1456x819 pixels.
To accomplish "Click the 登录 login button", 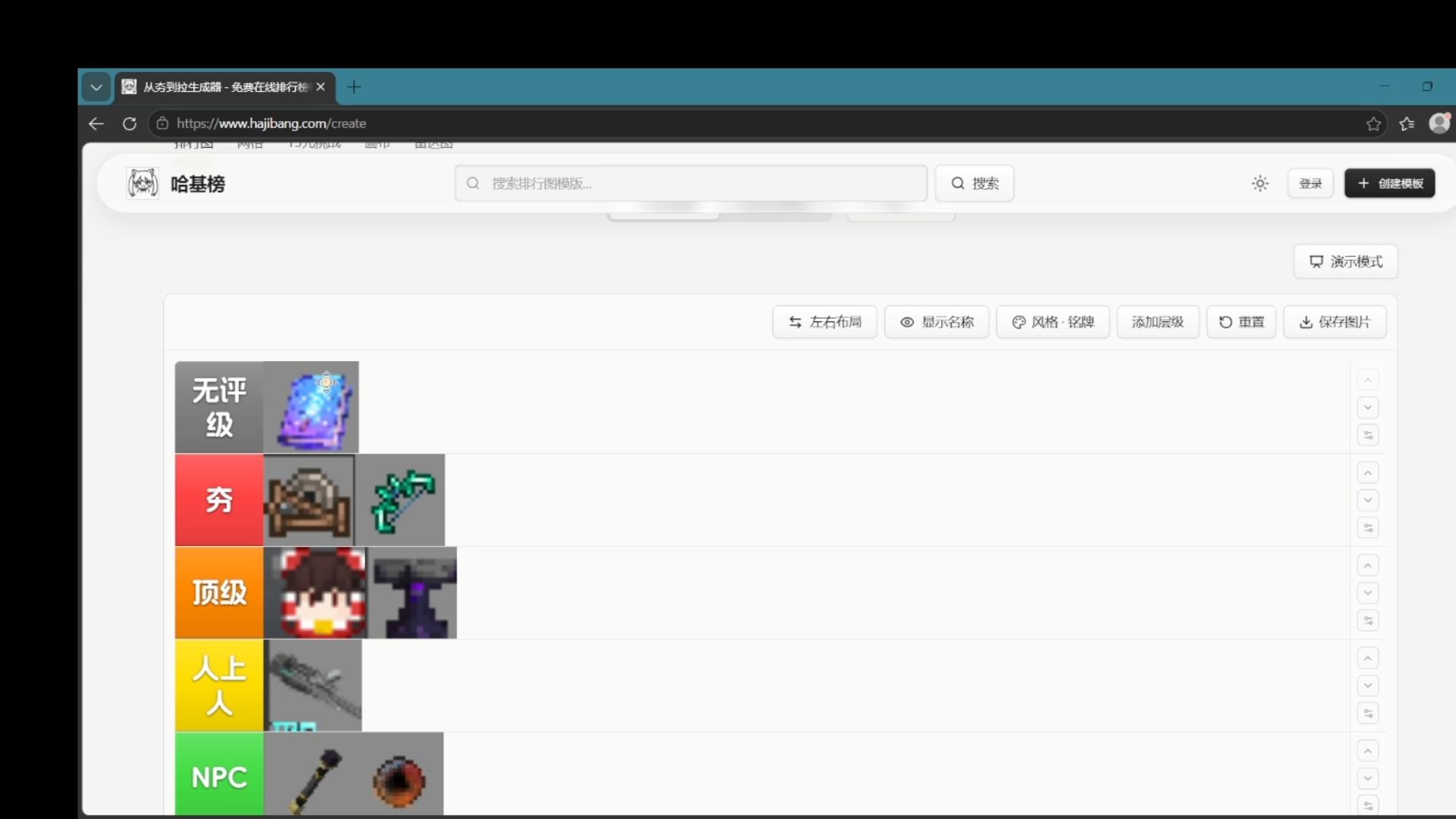I will click(1310, 184).
